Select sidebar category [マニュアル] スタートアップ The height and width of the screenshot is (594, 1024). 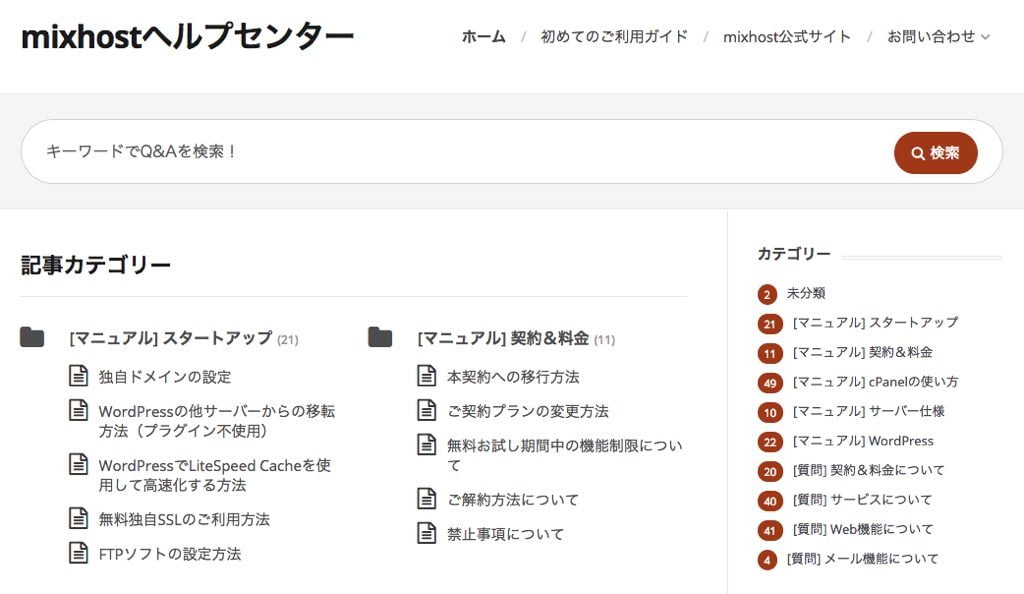point(875,322)
